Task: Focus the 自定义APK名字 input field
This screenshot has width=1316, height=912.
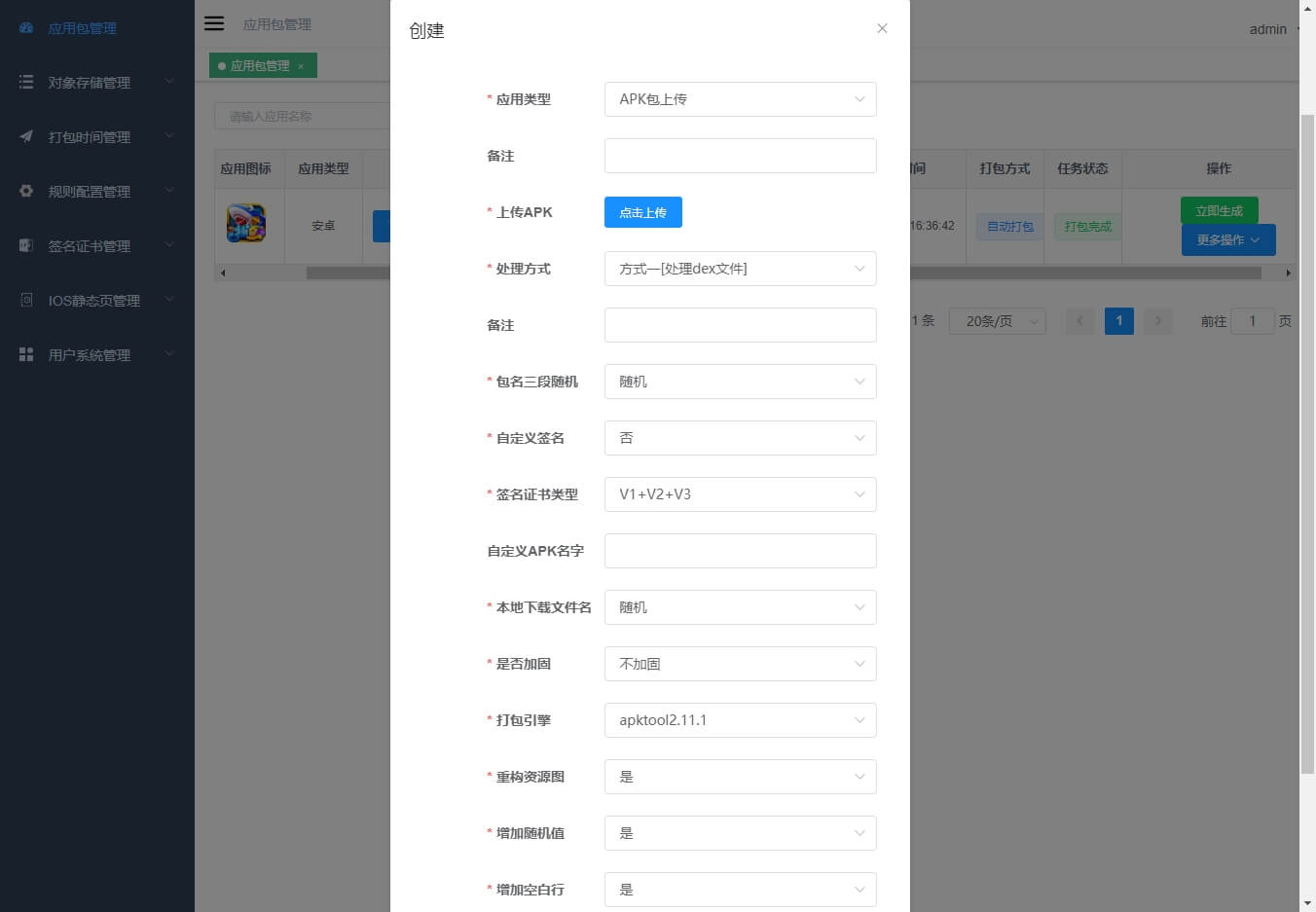Action: [x=740, y=551]
